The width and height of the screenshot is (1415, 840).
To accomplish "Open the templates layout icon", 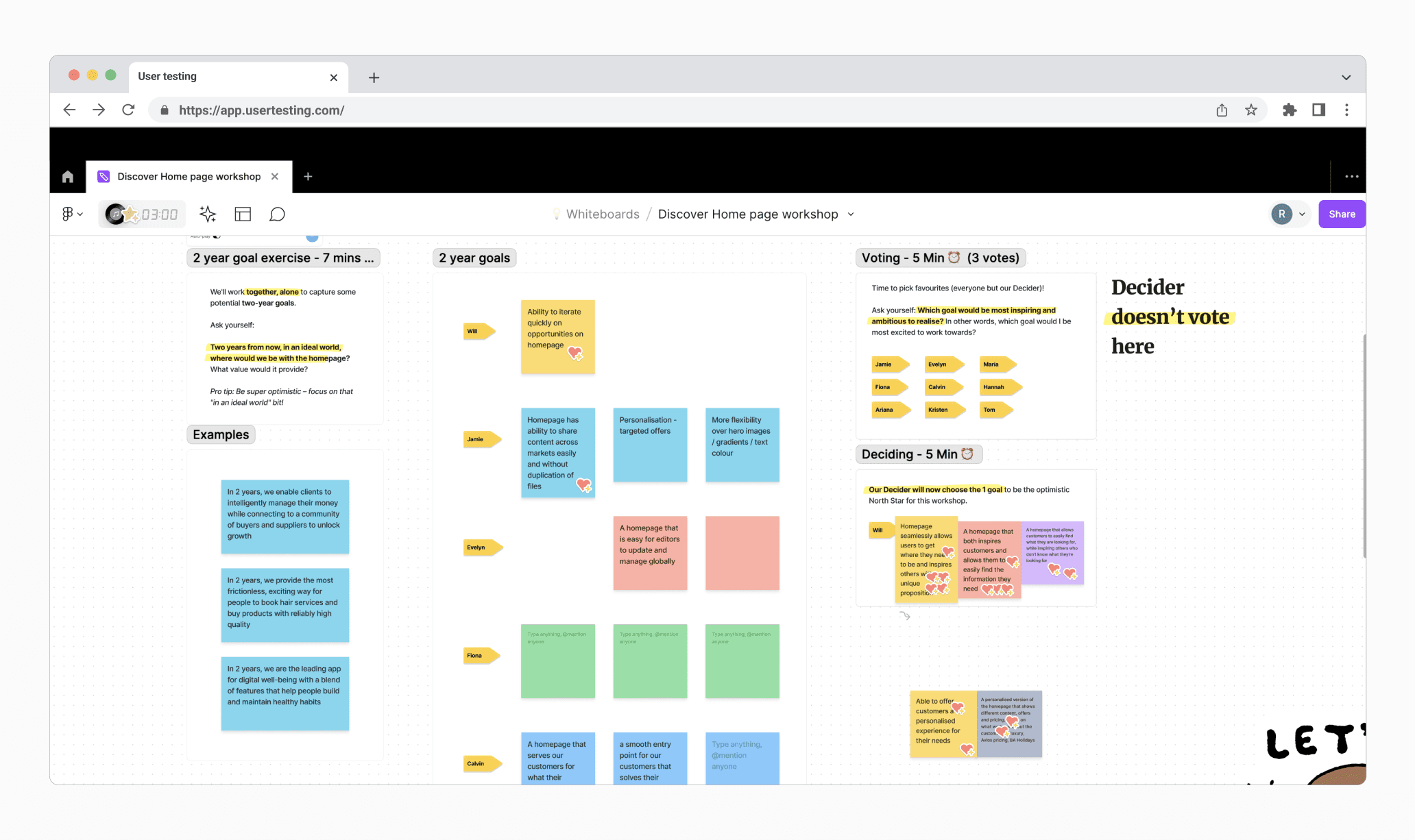I will (x=243, y=214).
